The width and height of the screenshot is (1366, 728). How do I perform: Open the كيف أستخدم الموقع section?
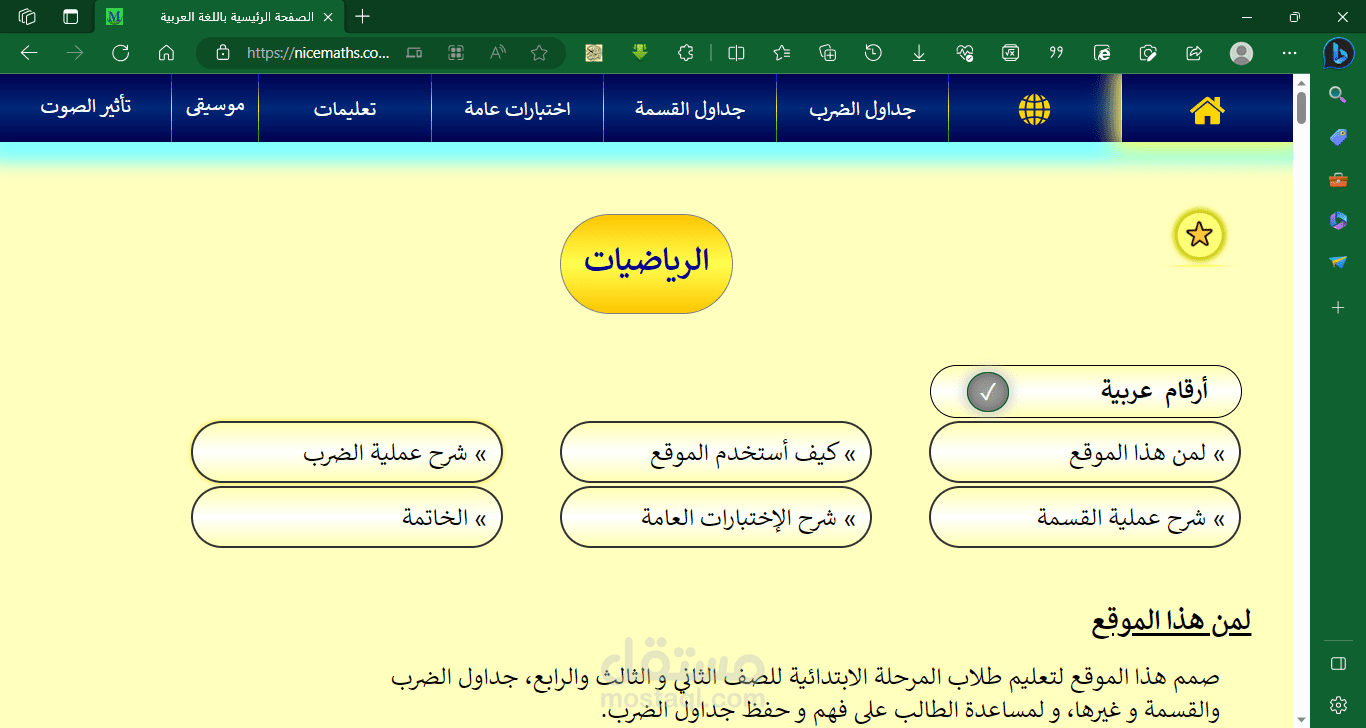pyautogui.click(x=716, y=453)
